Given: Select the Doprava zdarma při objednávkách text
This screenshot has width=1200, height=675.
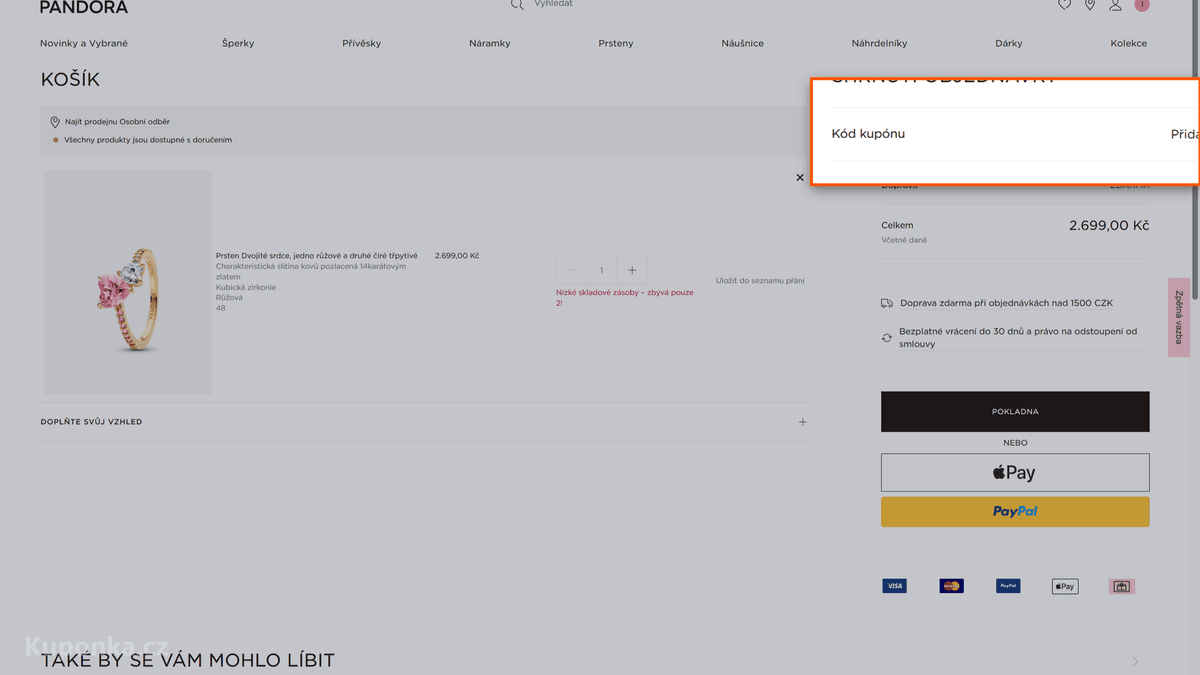Looking at the screenshot, I should click(x=1006, y=303).
